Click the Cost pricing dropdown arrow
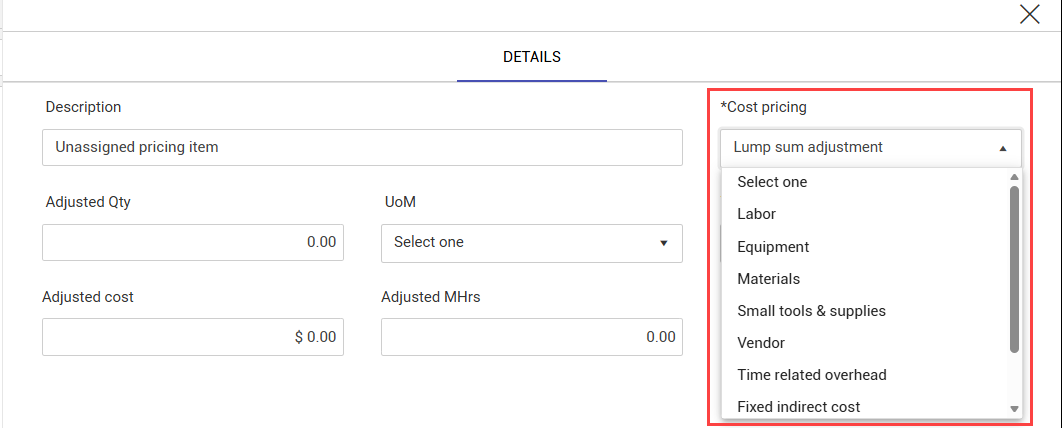The width and height of the screenshot is (1062, 428). pos(1002,148)
